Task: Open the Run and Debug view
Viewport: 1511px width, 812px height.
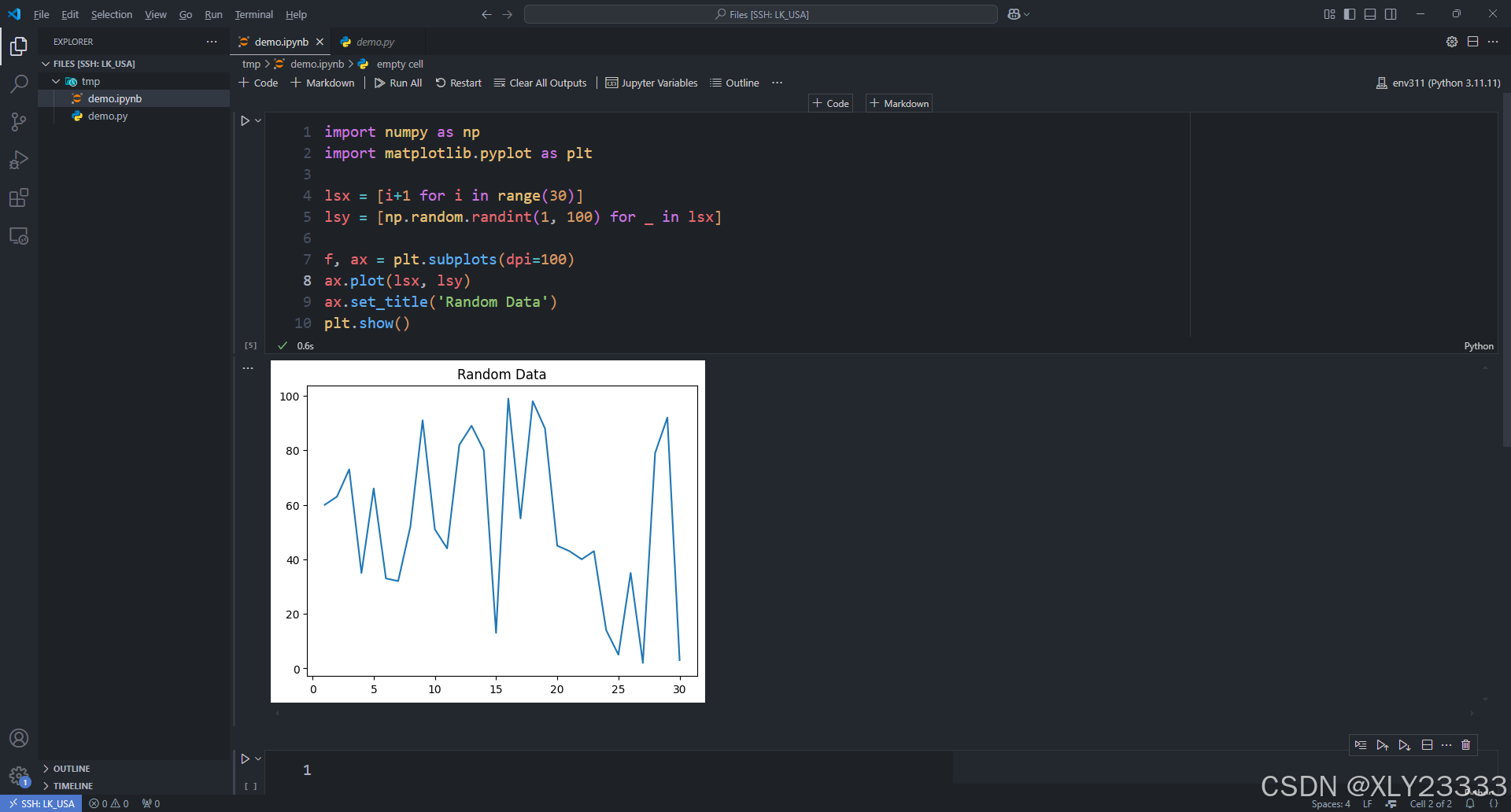Action: (x=19, y=160)
